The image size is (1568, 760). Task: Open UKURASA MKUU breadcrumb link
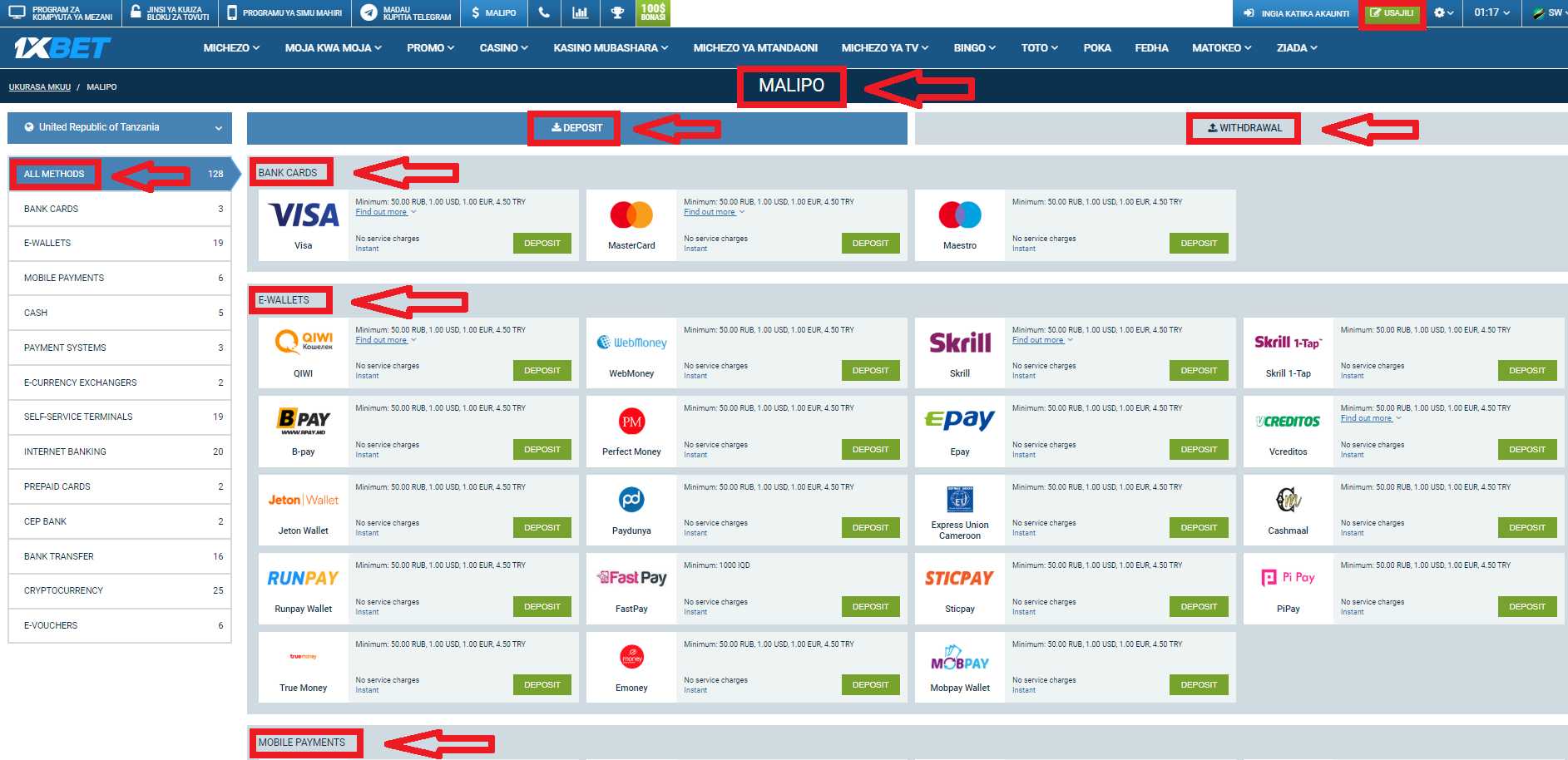click(x=40, y=87)
